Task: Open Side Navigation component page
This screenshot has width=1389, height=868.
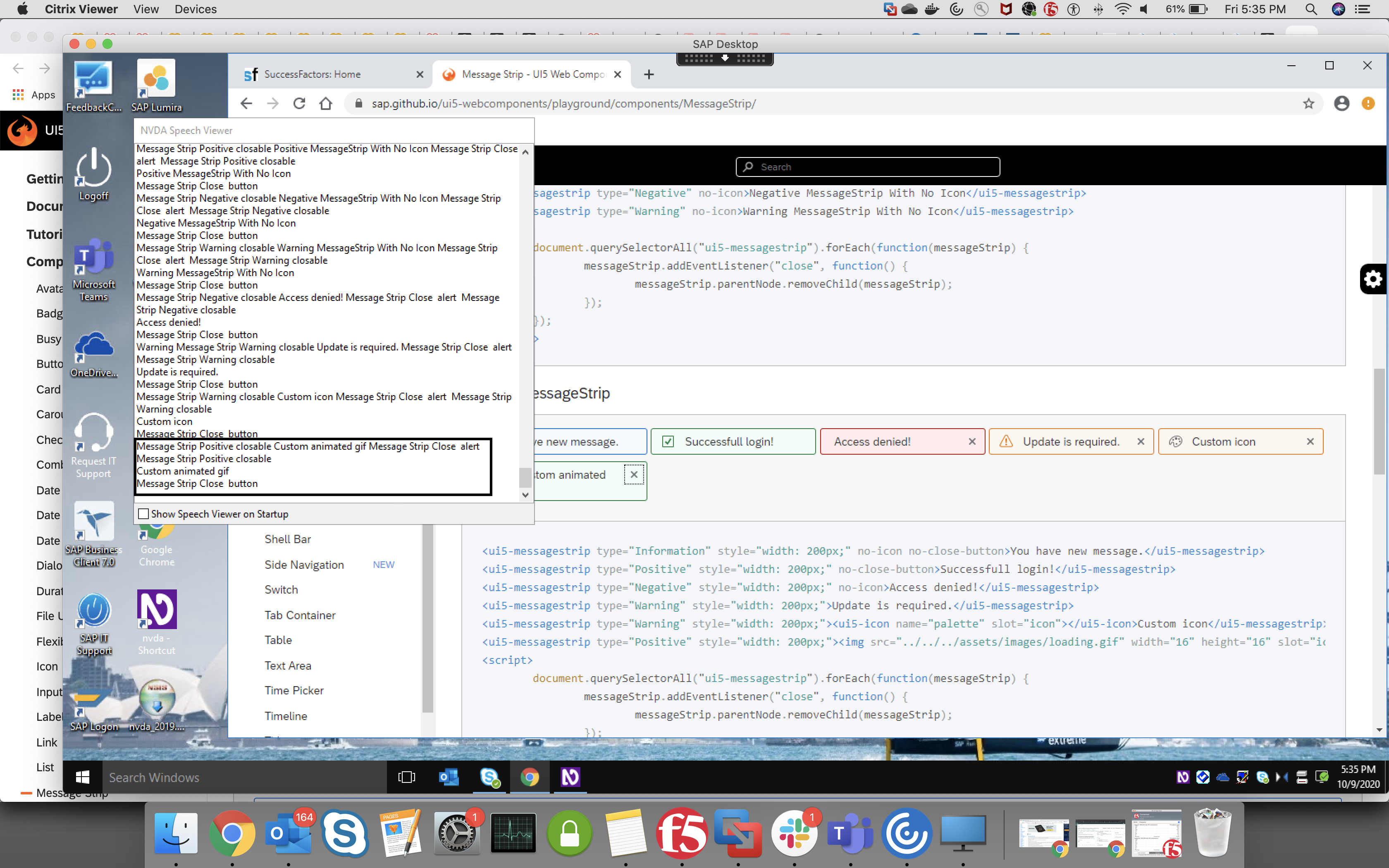Action: point(304,565)
